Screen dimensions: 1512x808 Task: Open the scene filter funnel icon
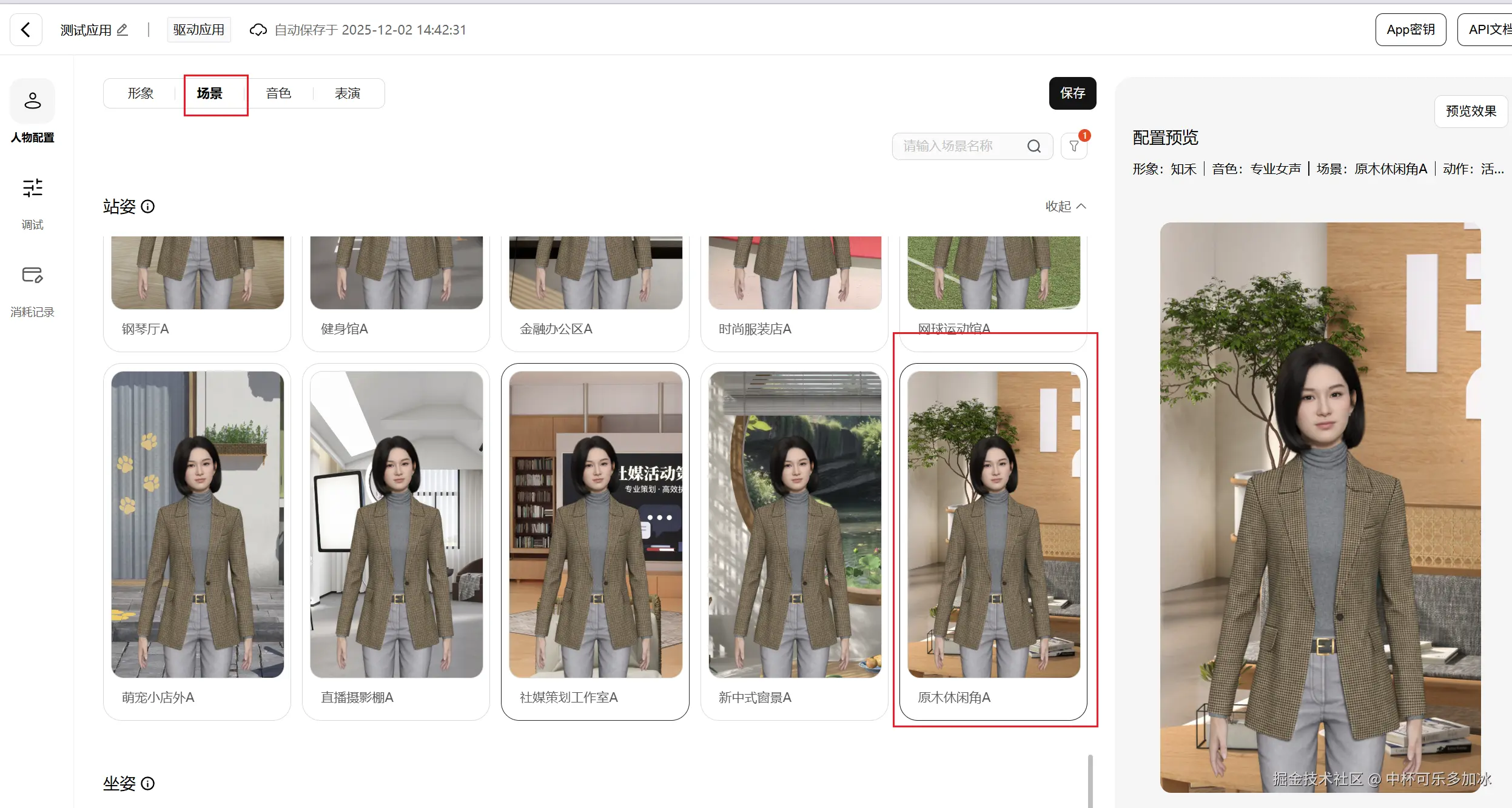(x=1074, y=146)
